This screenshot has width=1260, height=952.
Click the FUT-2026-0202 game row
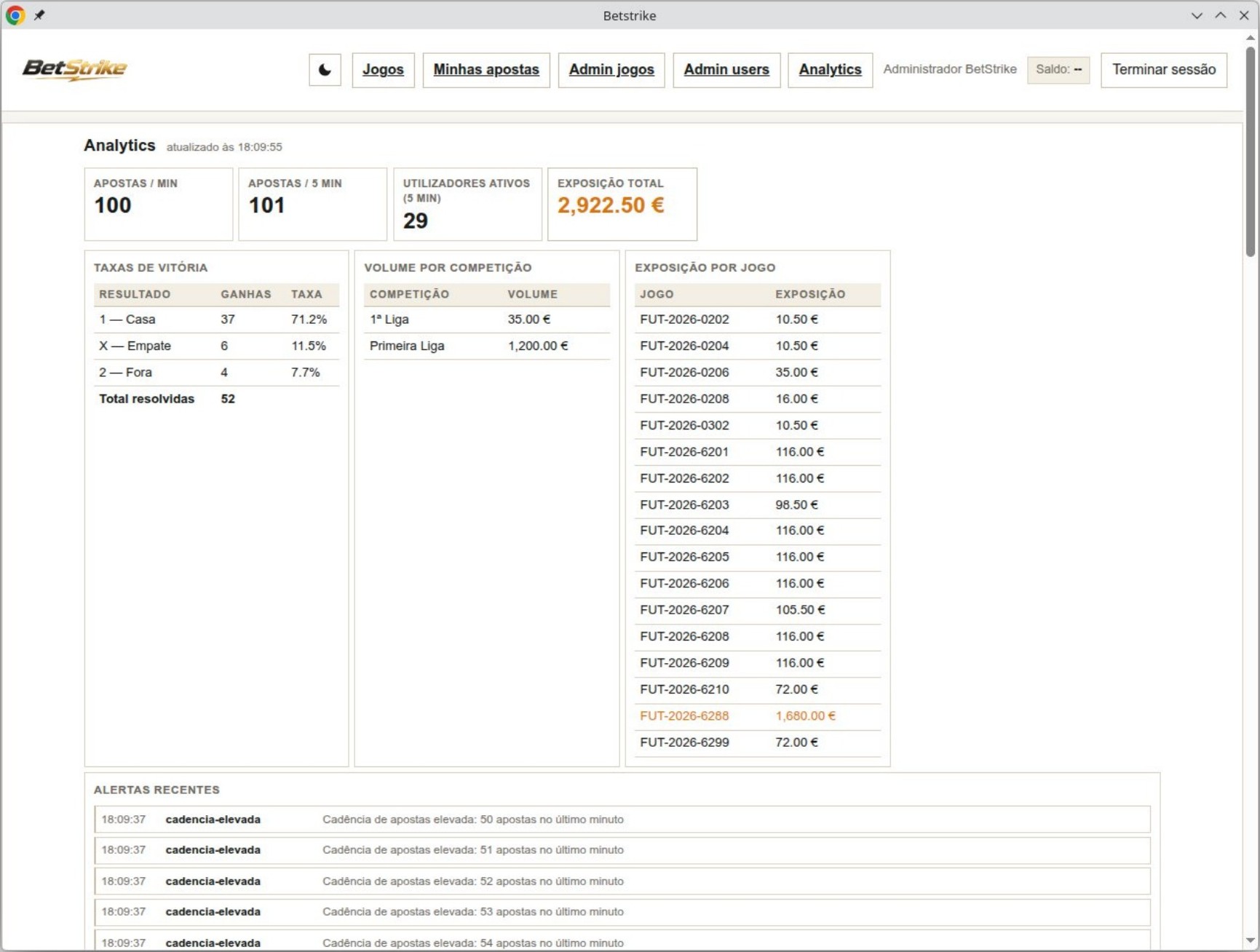758,320
